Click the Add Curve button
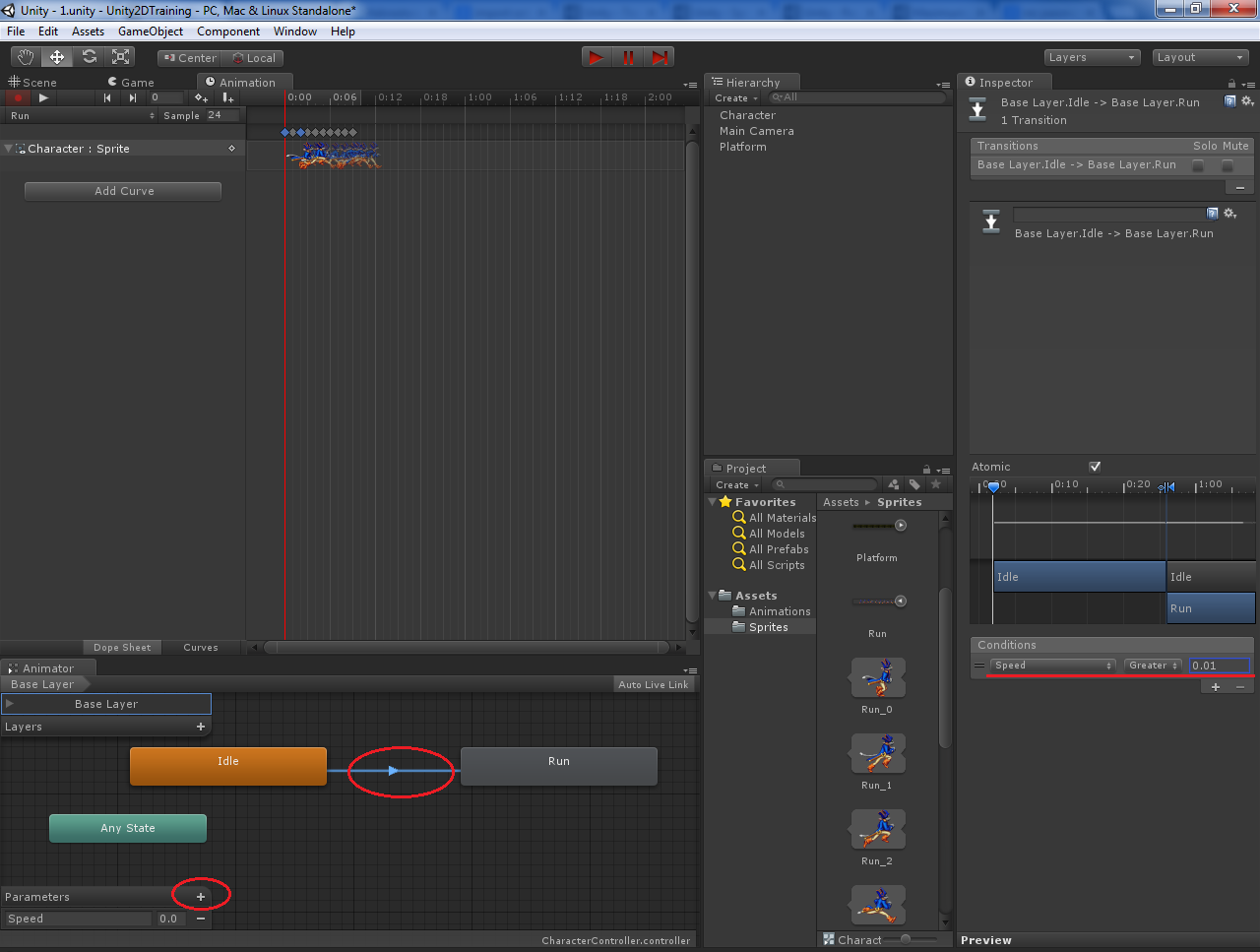The image size is (1260, 952). pyautogui.click(x=122, y=191)
